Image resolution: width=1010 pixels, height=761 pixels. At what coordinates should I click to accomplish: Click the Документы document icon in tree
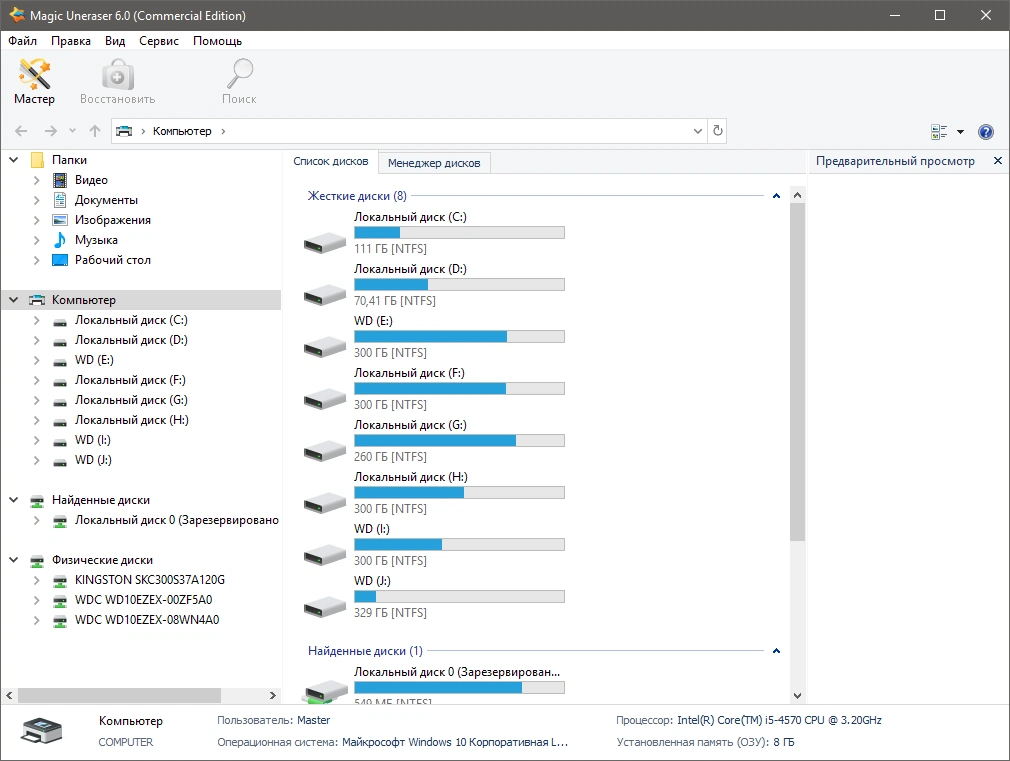59,200
